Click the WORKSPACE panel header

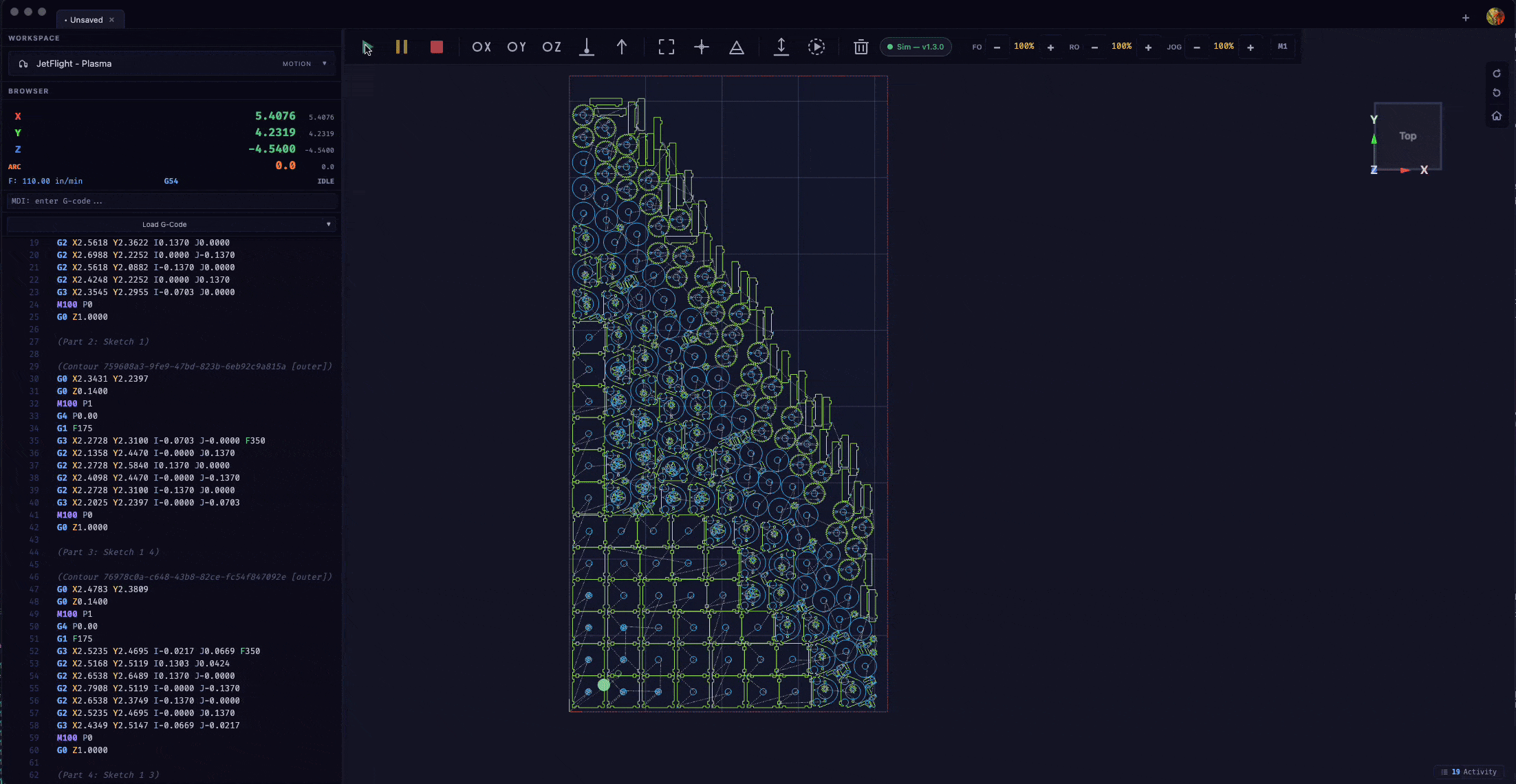[34, 38]
